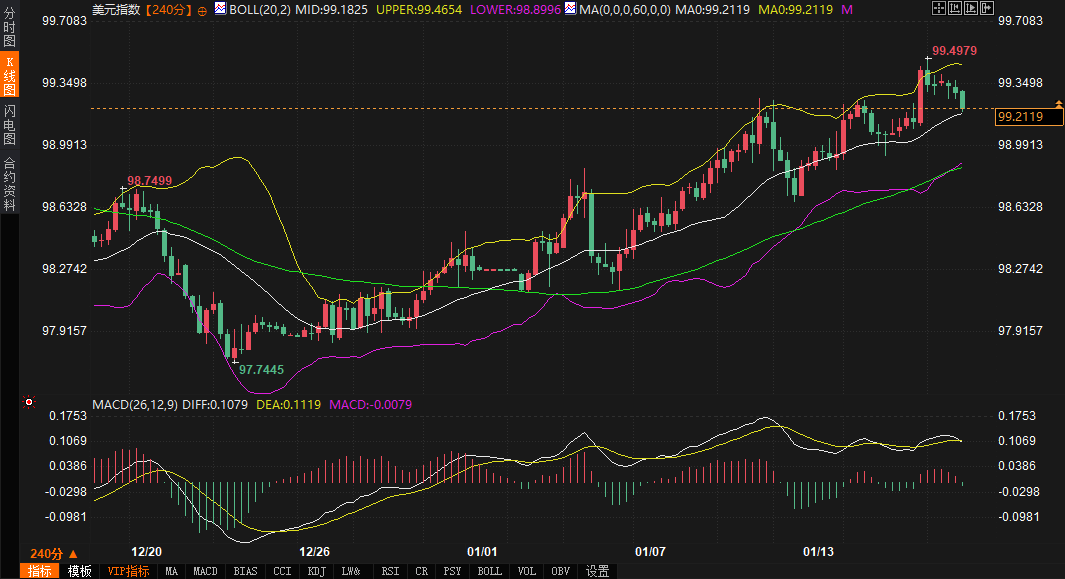Click the crosshair cursor icon in top-right toolbar
1065x579 pixels.
click(x=937, y=8)
